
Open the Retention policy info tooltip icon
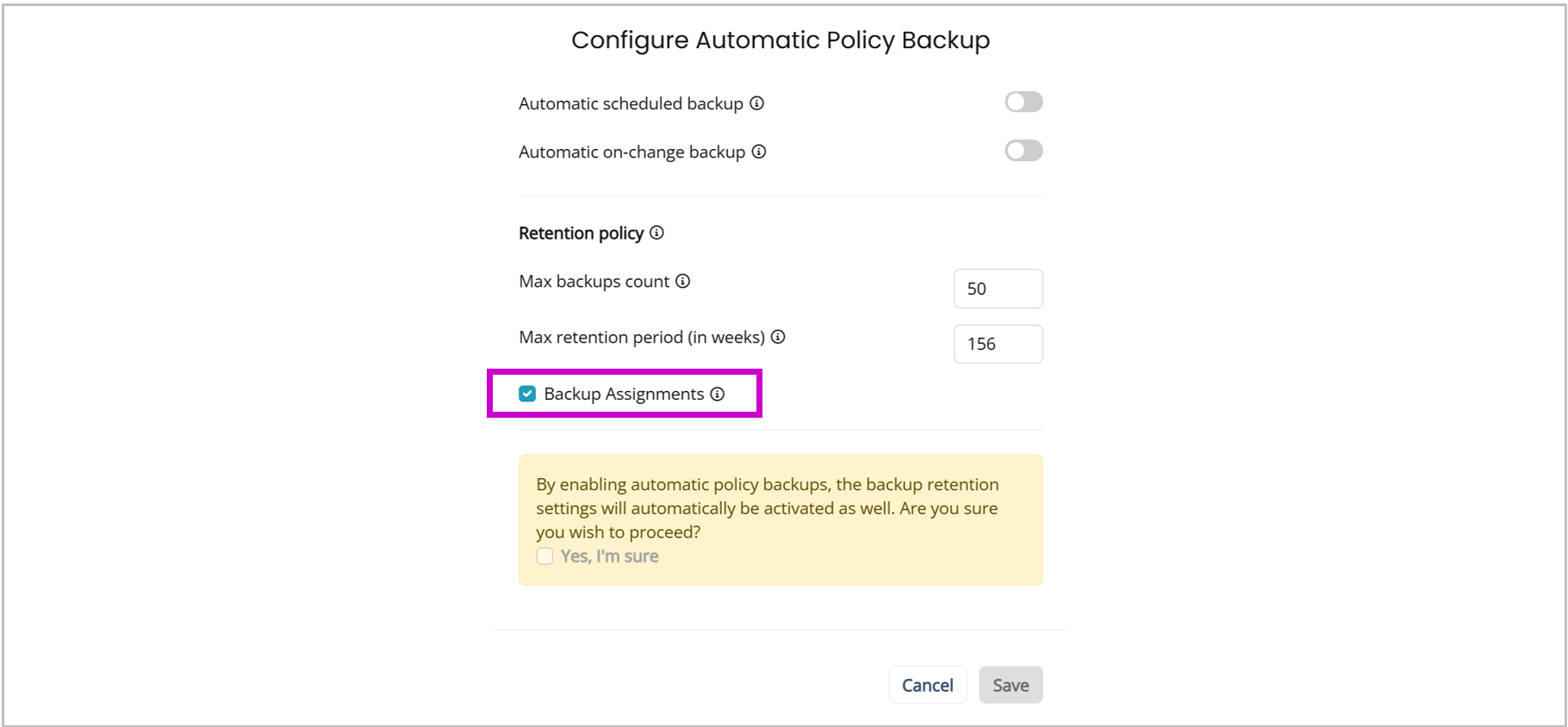[656, 233]
